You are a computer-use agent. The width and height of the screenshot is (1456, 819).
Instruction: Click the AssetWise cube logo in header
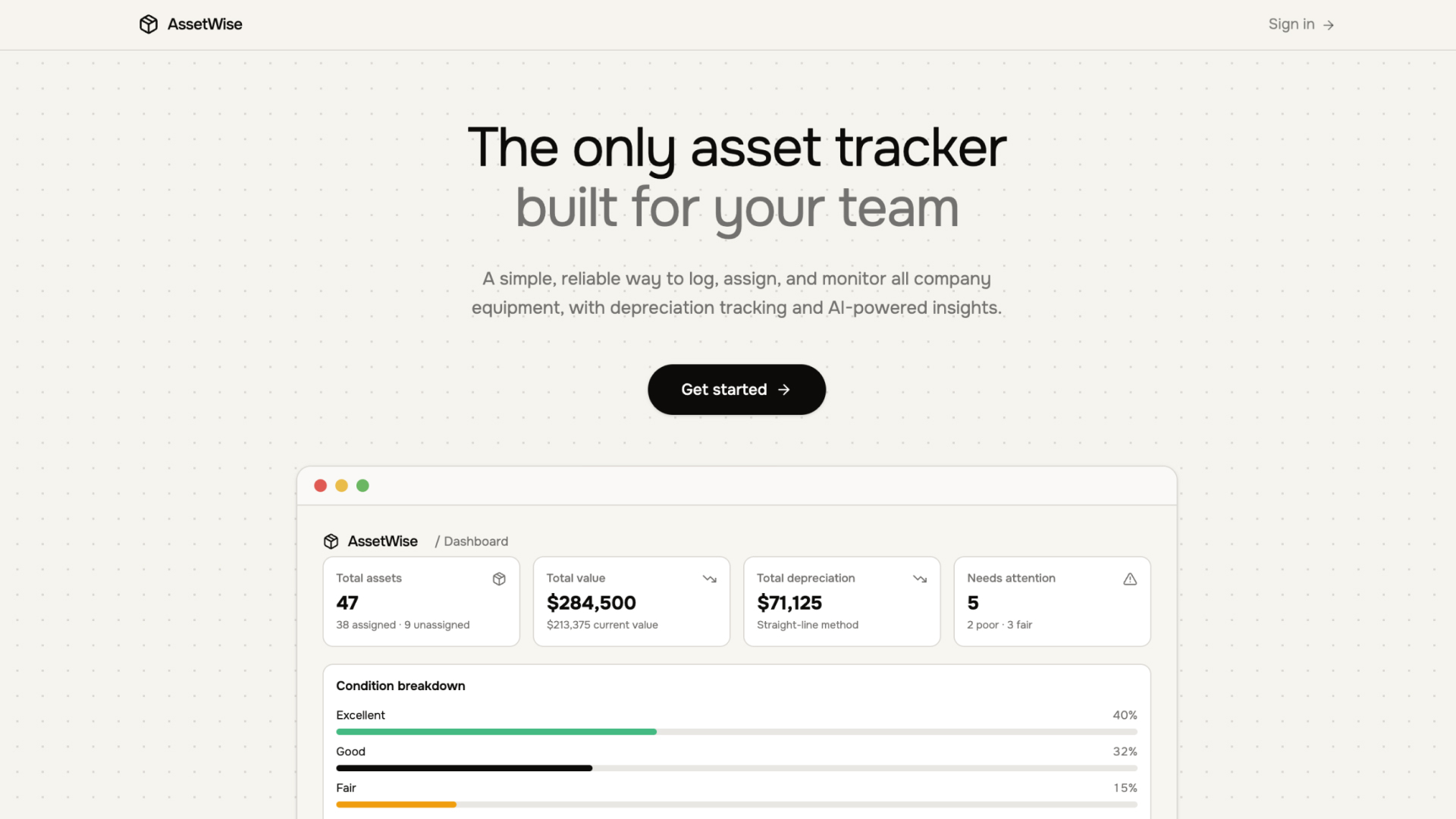coord(149,24)
